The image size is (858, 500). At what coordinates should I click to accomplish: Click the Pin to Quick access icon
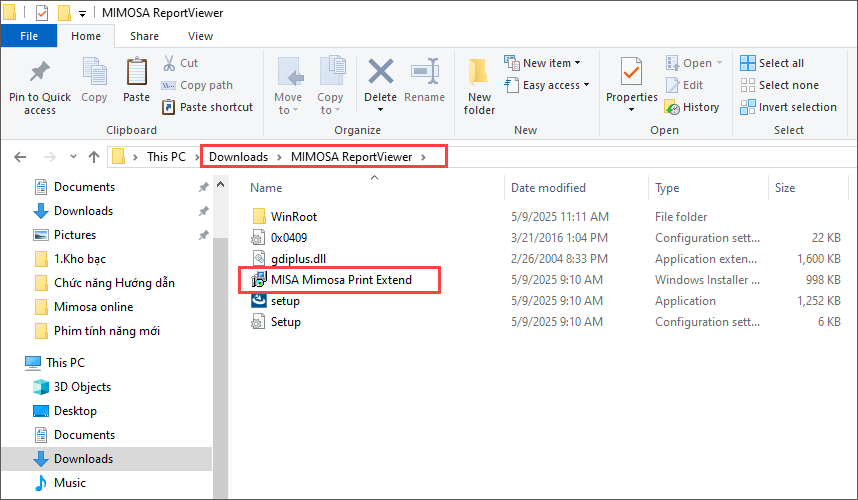tap(40, 73)
